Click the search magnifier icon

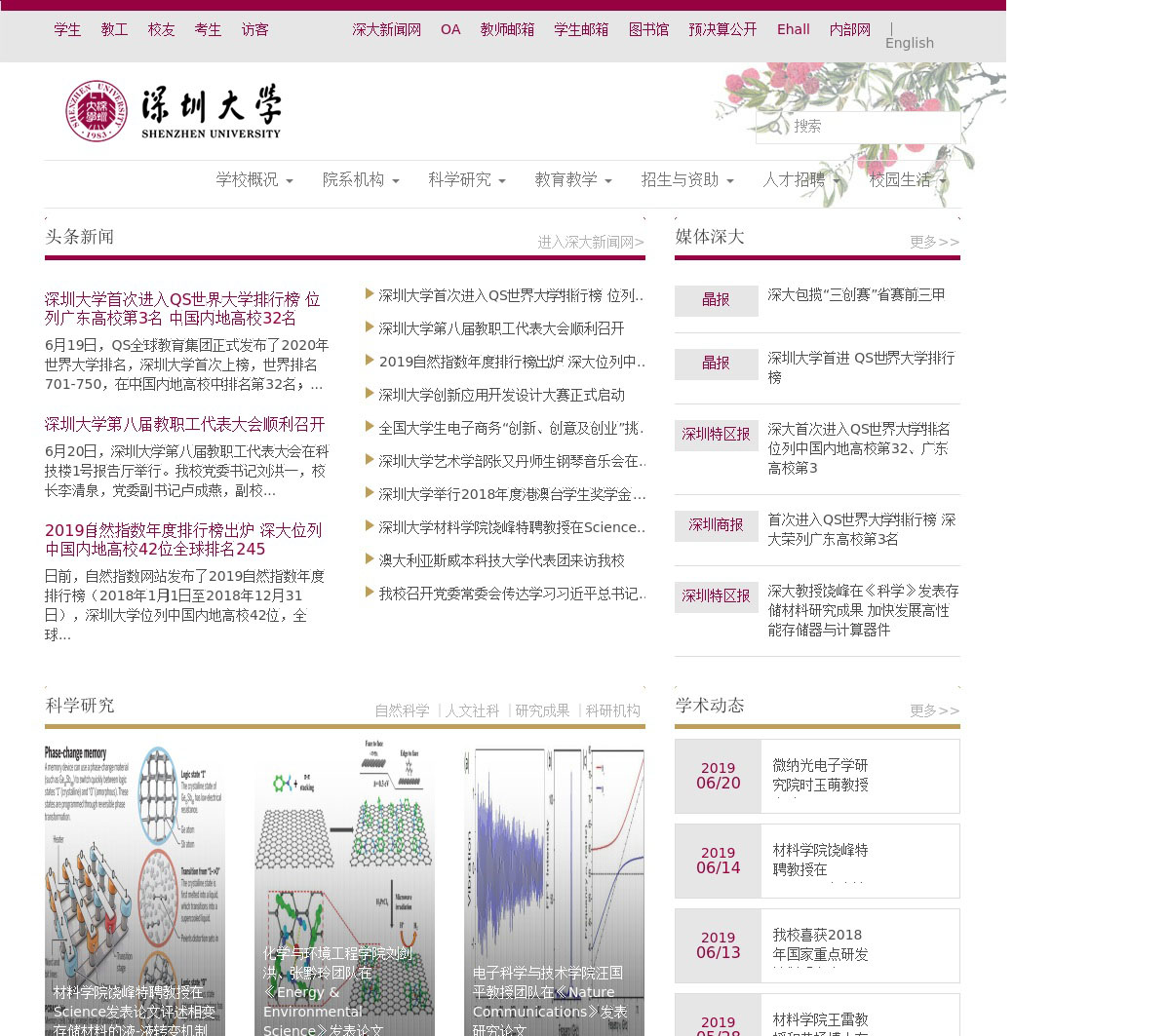tap(775, 127)
